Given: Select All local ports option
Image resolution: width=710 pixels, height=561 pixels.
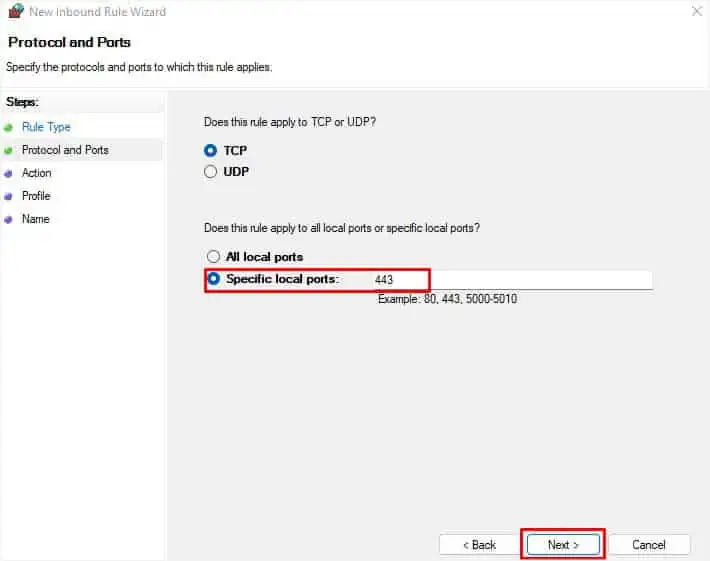Looking at the screenshot, I should pyautogui.click(x=212, y=257).
